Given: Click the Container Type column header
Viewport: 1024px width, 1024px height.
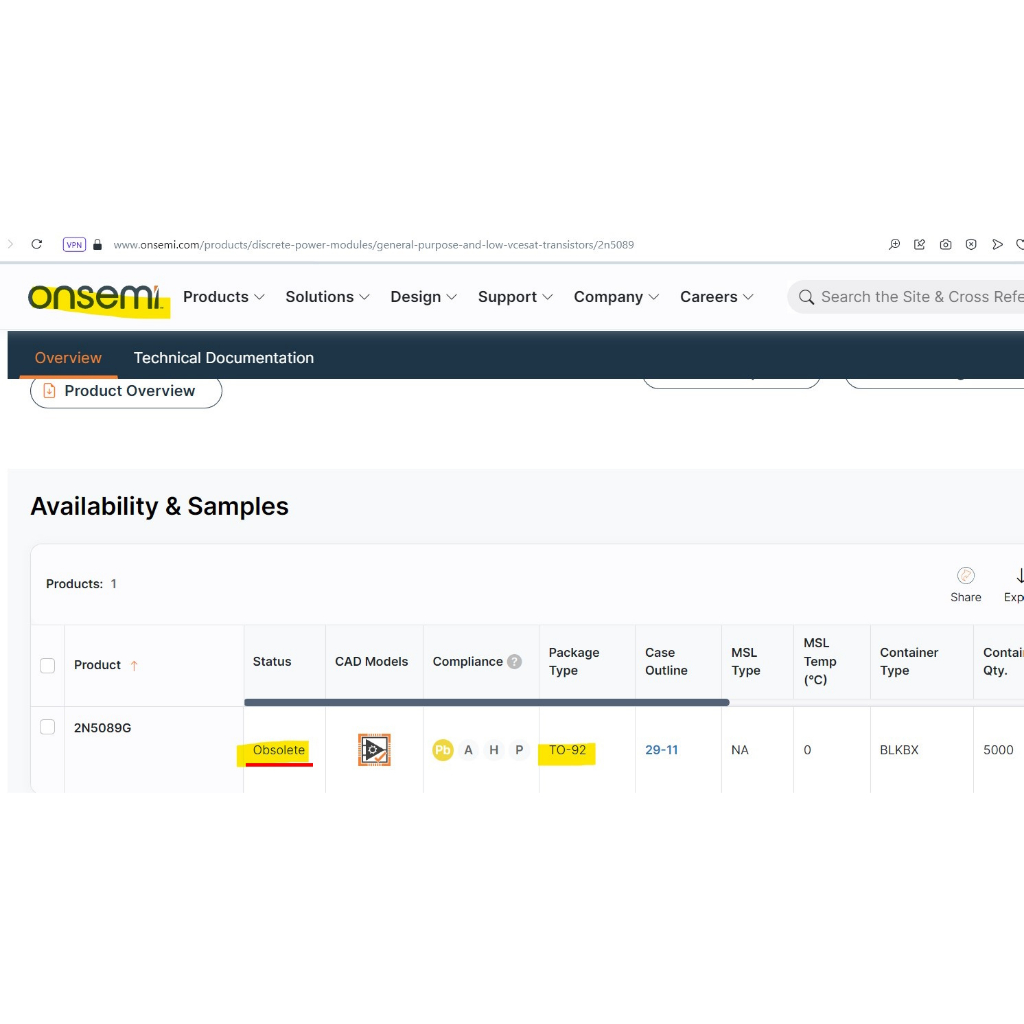Looking at the screenshot, I should point(908,662).
